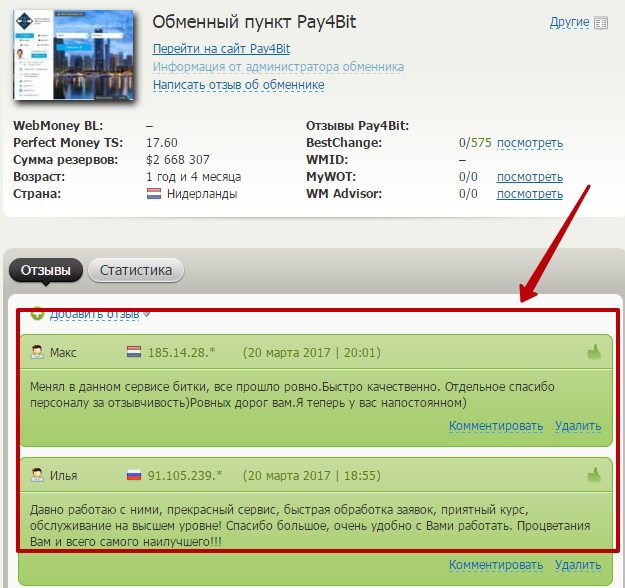Click 'Удалить' under Макс review
The width and height of the screenshot is (625, 588).
(578, 426)
